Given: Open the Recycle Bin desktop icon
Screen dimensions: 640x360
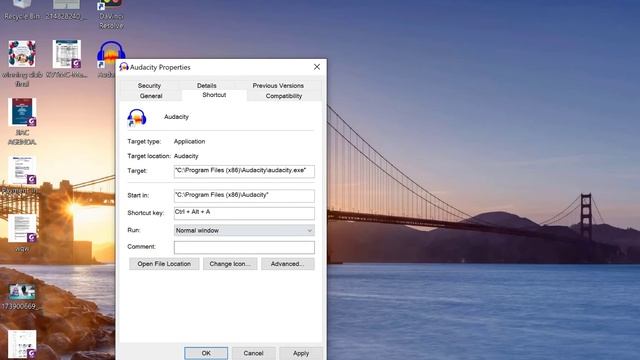Looking at the screenshot, I should click(22, 10).
